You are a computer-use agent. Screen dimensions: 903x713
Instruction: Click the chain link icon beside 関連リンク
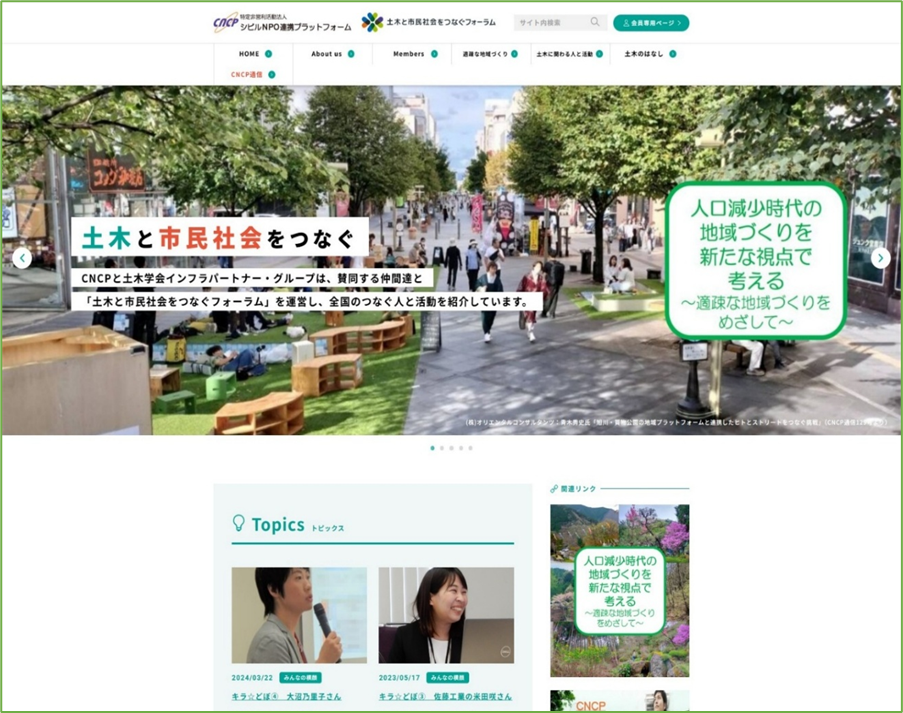pos(554,489)
